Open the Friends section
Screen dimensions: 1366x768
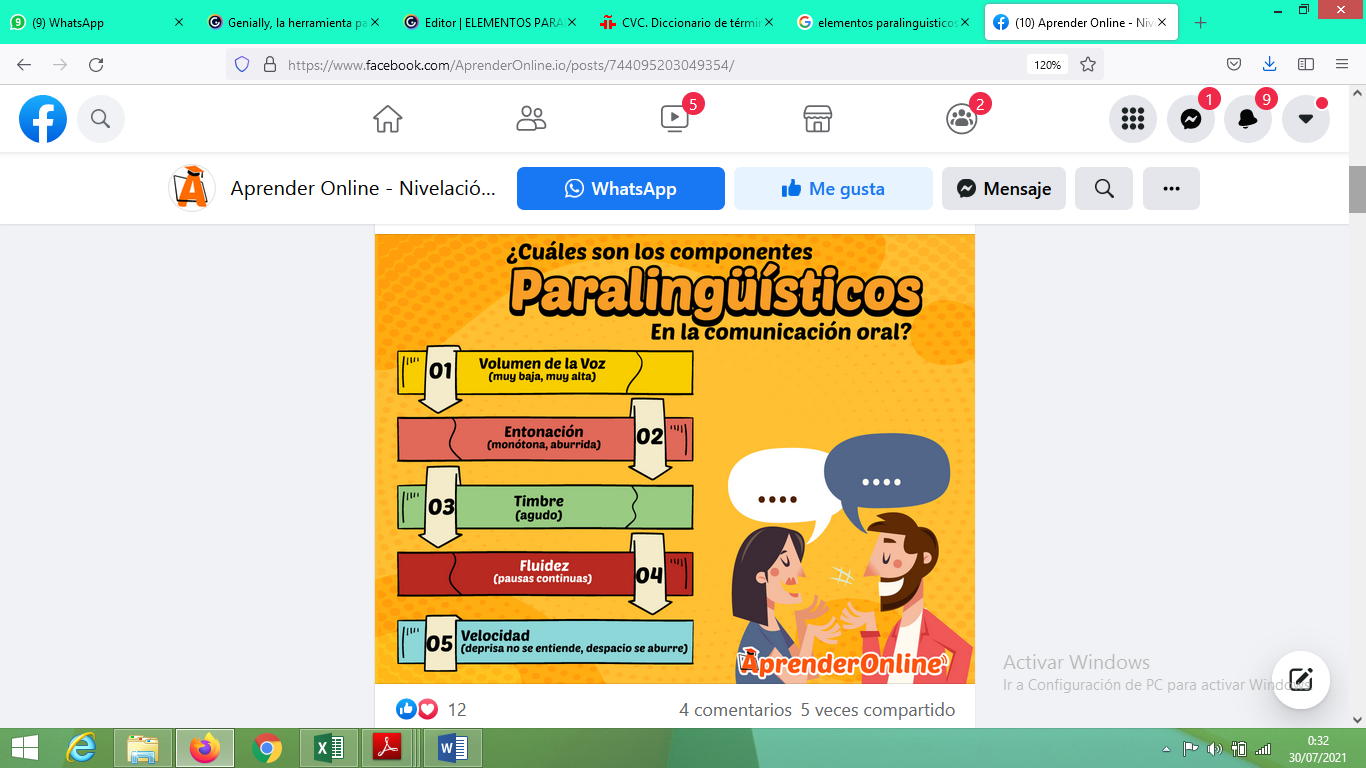[530, 118]
